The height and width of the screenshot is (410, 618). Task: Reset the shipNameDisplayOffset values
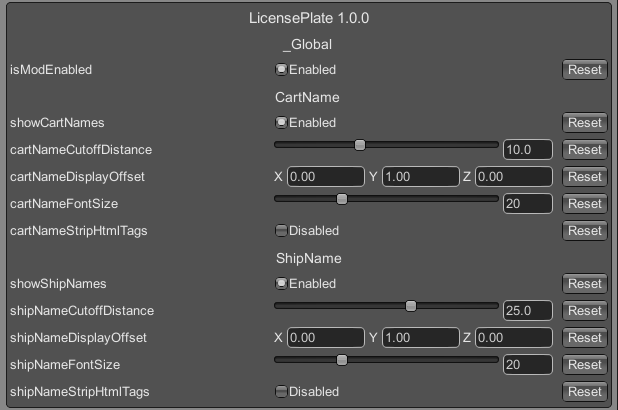pyautogui.click(x=584, y=337)
